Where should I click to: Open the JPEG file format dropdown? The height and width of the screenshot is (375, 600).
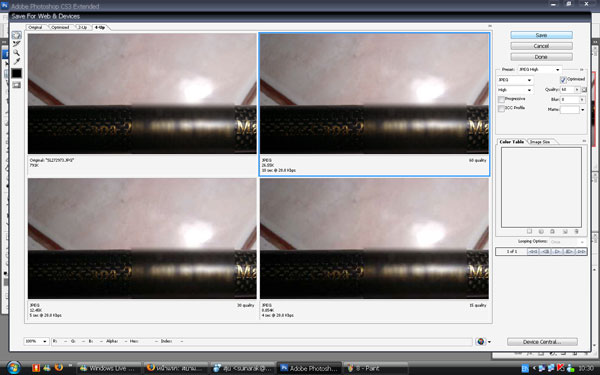click(x=515, y=80)
